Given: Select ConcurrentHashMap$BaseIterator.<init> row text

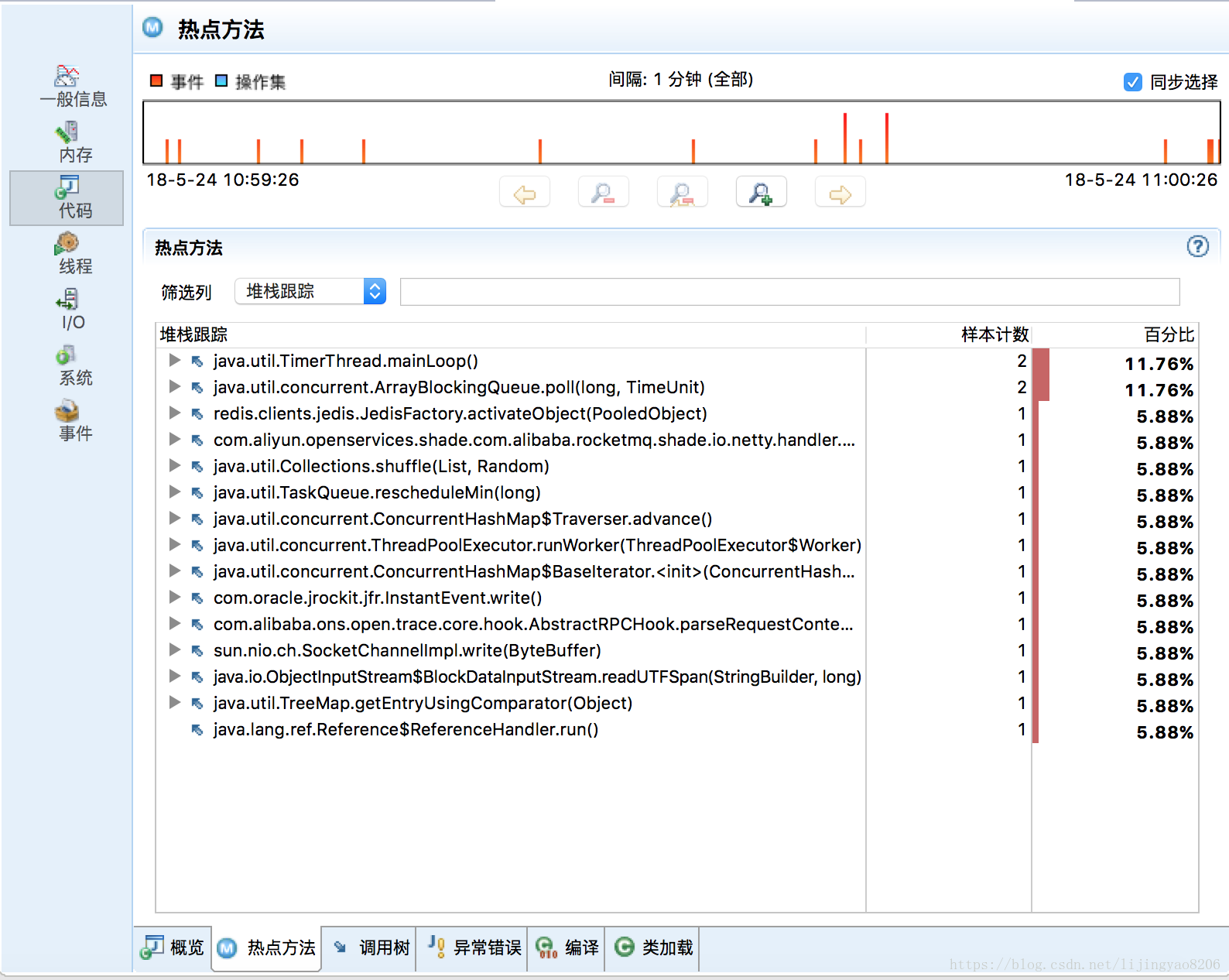Looking at the screenshot, I should tap(534, 571).
